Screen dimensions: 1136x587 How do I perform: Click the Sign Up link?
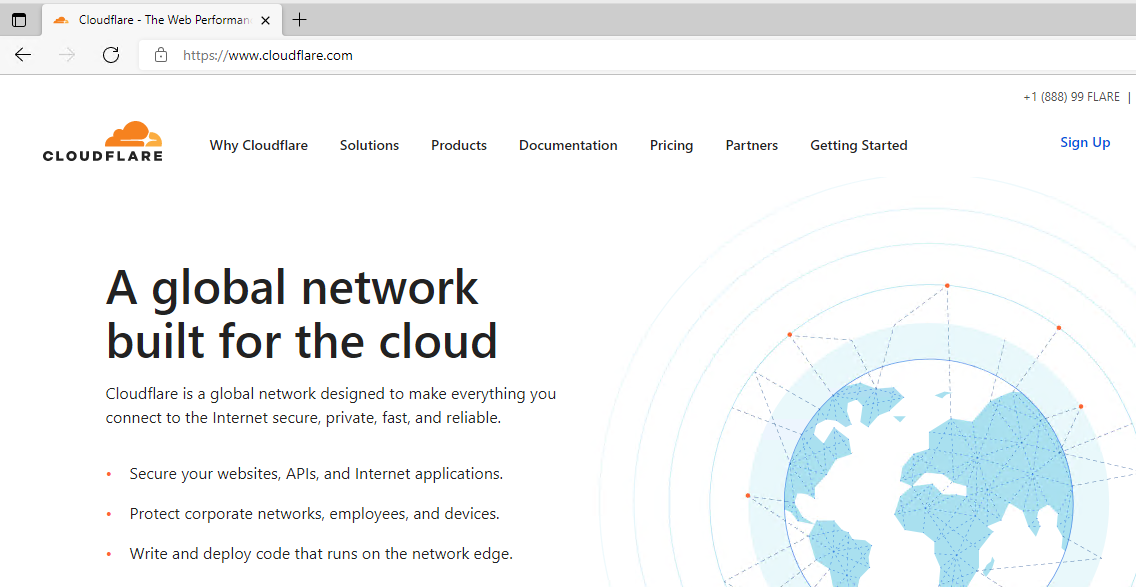click(x=1085, y=142)
